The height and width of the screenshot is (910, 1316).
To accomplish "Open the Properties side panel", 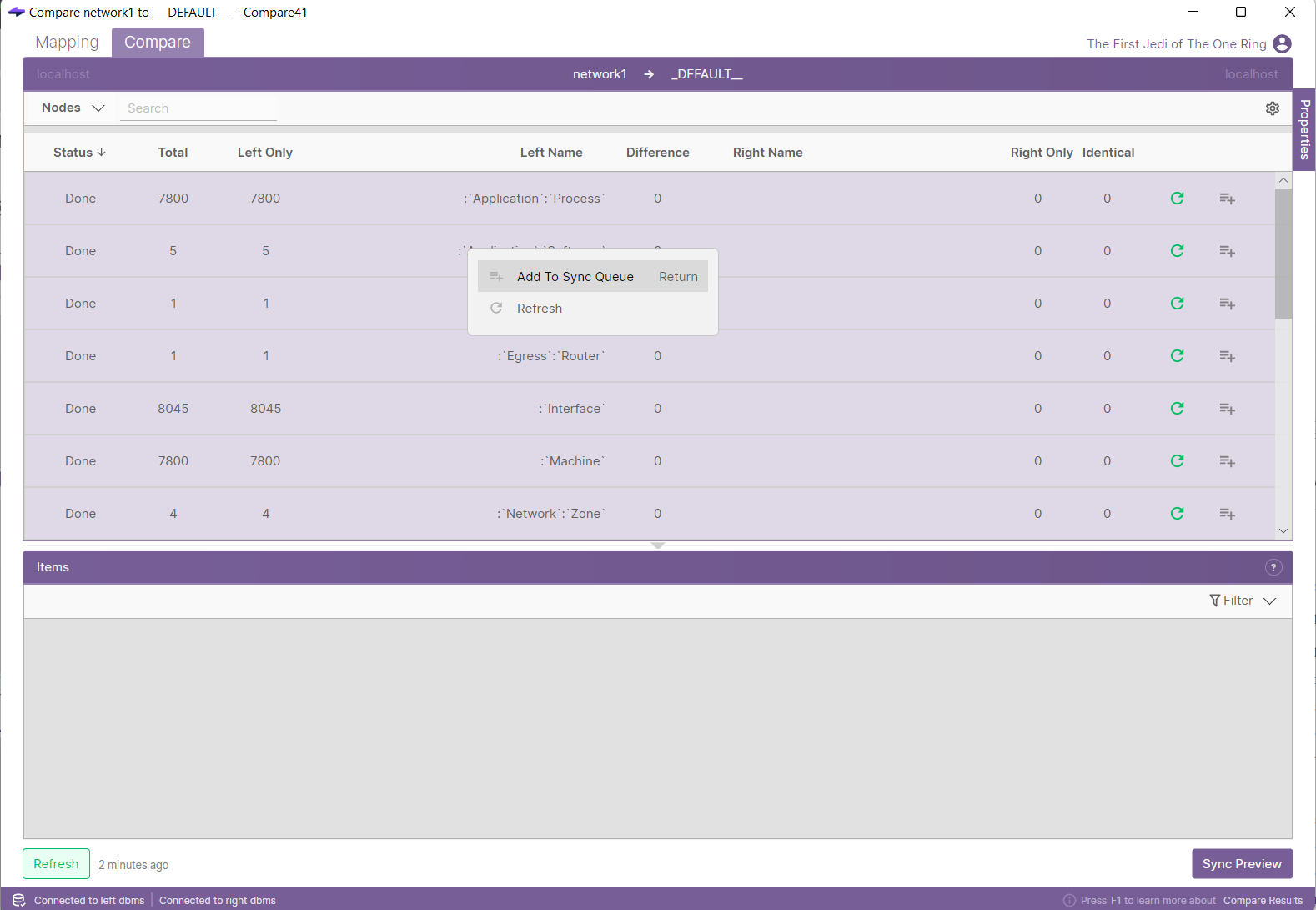I will point(1304,129).
